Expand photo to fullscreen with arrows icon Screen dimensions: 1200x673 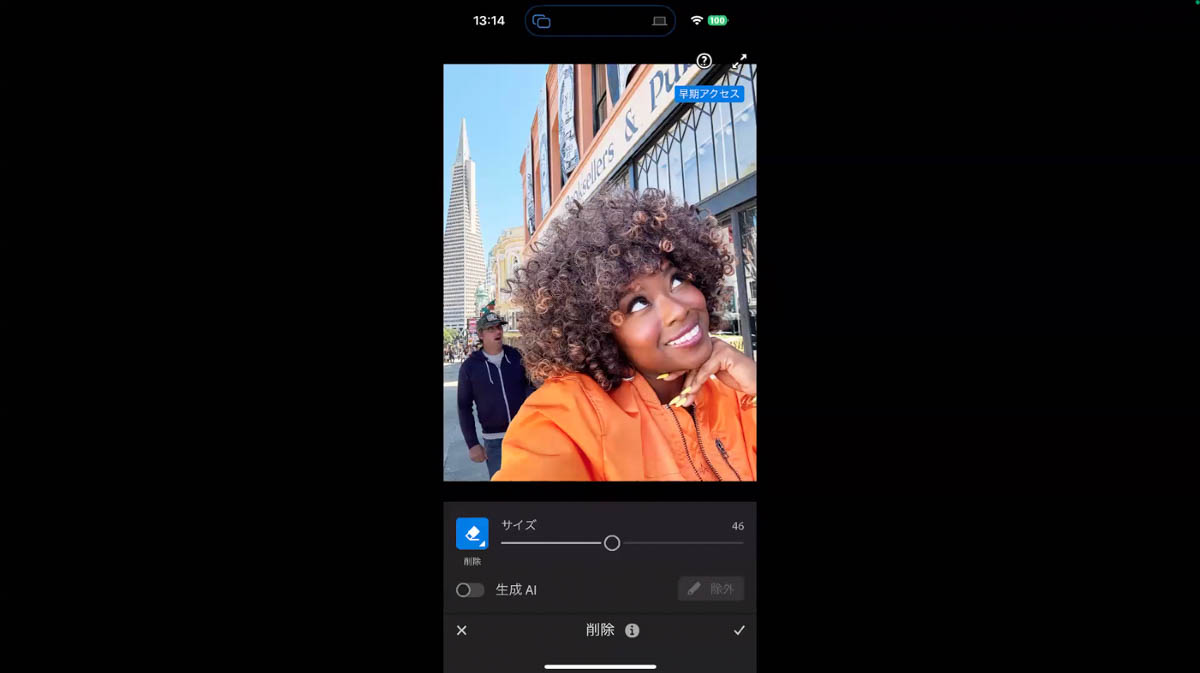(739, 61)
